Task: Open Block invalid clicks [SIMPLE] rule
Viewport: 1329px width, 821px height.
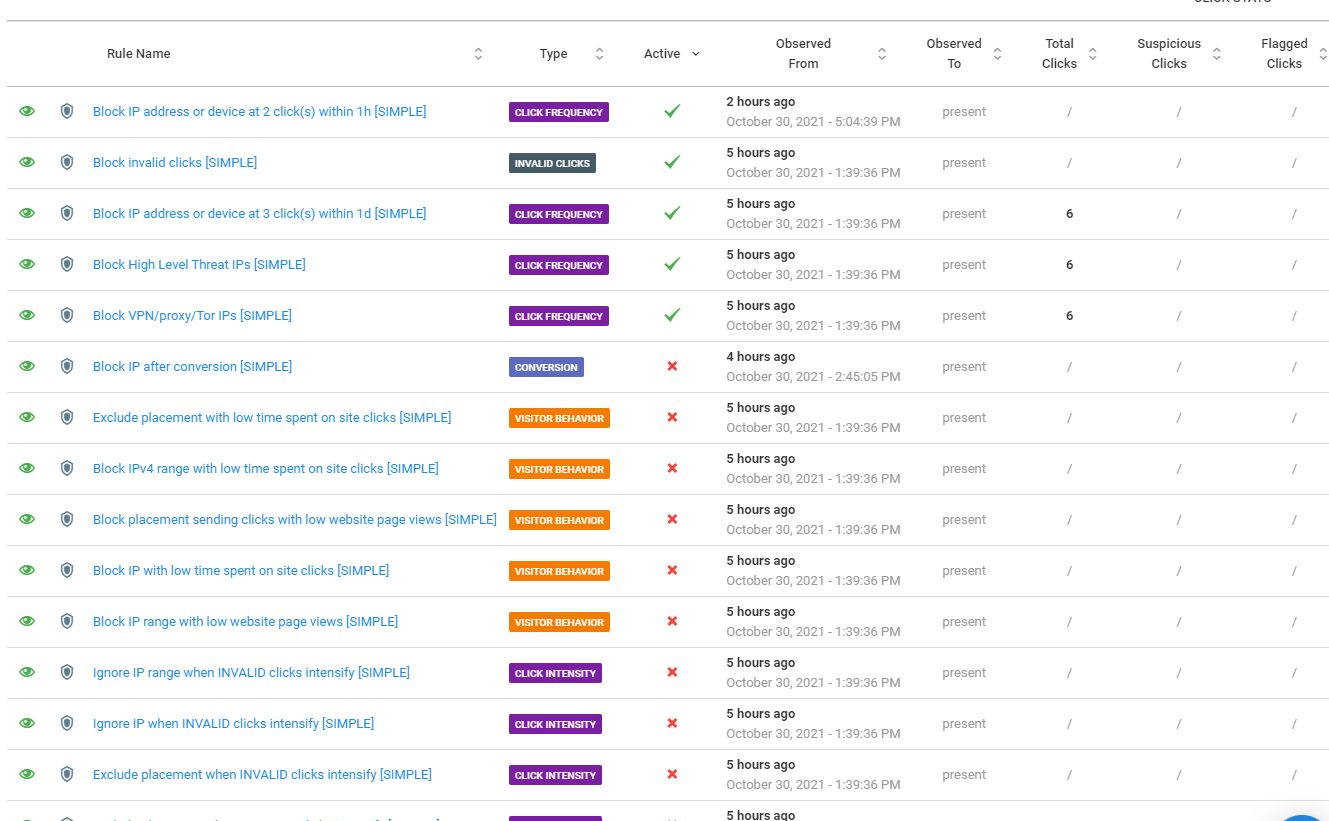Action: pos(175,163)
